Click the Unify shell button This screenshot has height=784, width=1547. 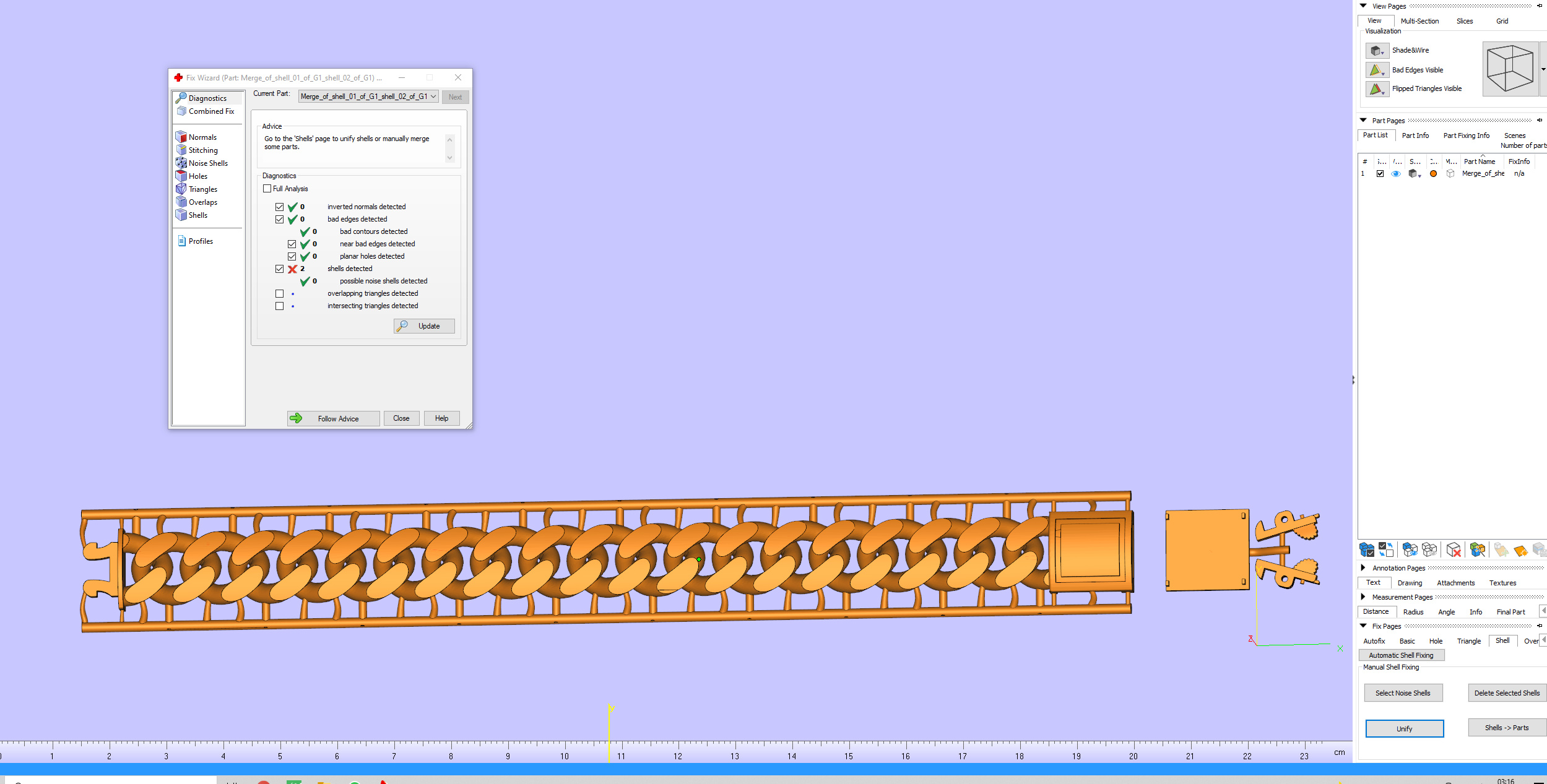(1404, 728)
